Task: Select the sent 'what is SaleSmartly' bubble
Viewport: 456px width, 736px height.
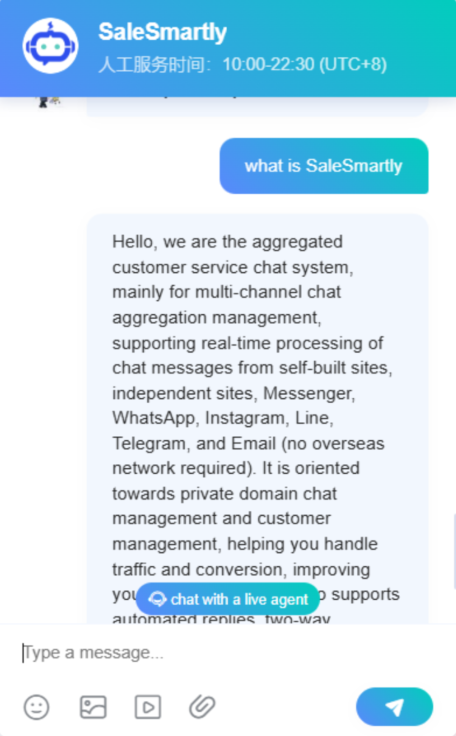Action: coord(324,166)
